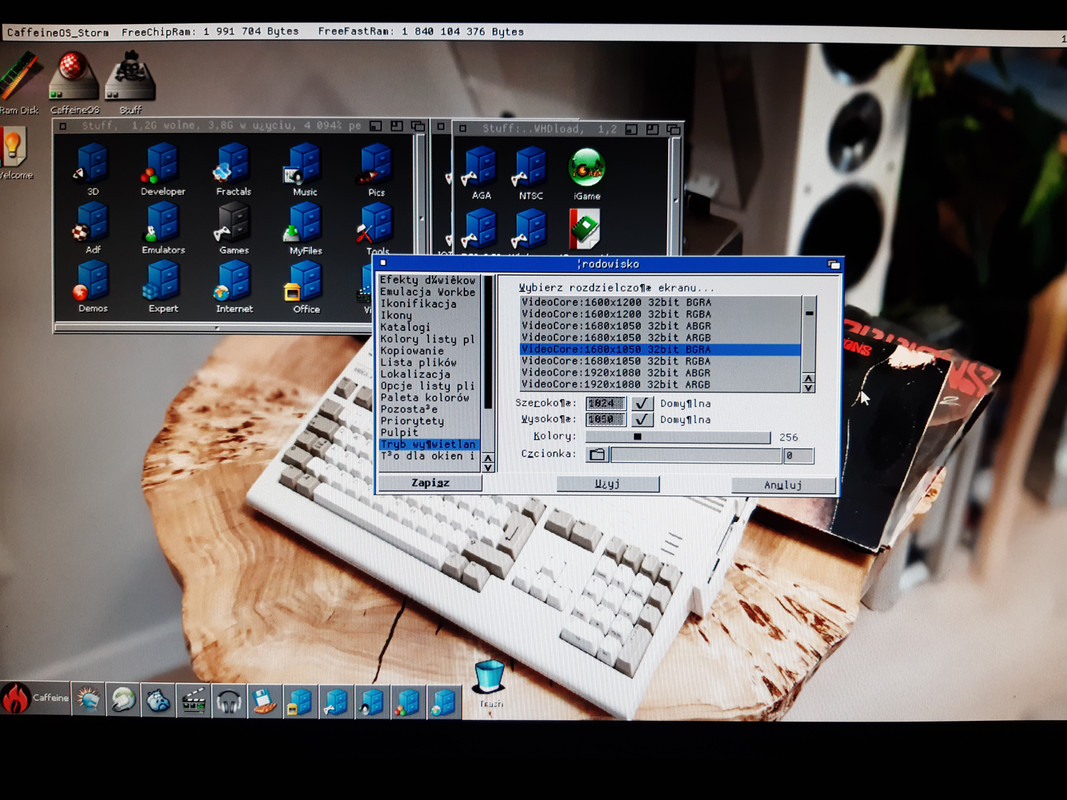Click the Caffeine start button in taskbar

pyautogui.click(x=35, y=698)
